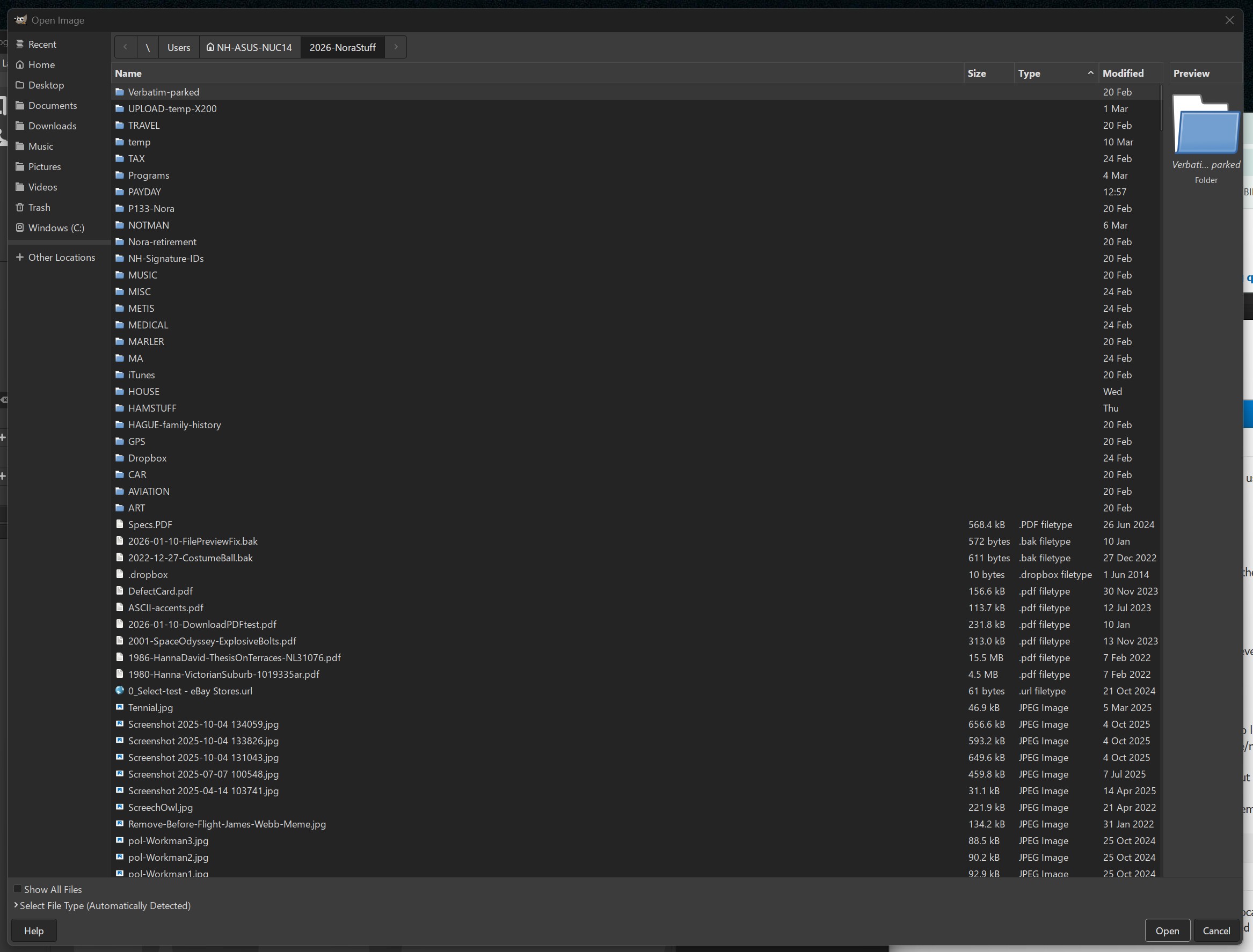This screenshot has height=952, width=1253.
Task: Click the Windows (C:) drive icon
Action: pyautogui.click(x=20, y=228)
